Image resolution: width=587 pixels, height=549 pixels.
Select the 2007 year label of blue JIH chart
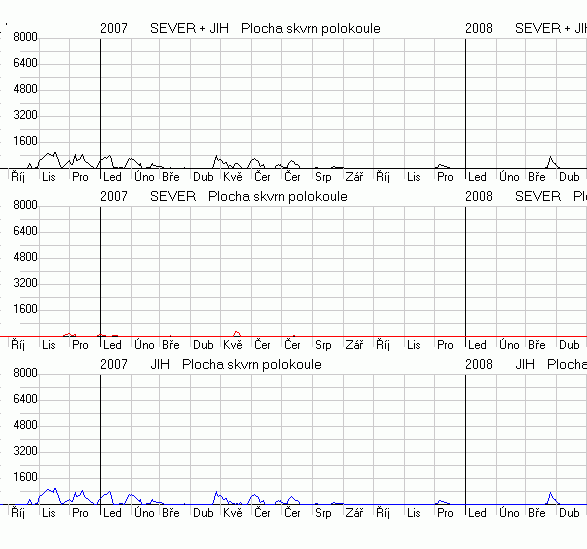point(114,365)
